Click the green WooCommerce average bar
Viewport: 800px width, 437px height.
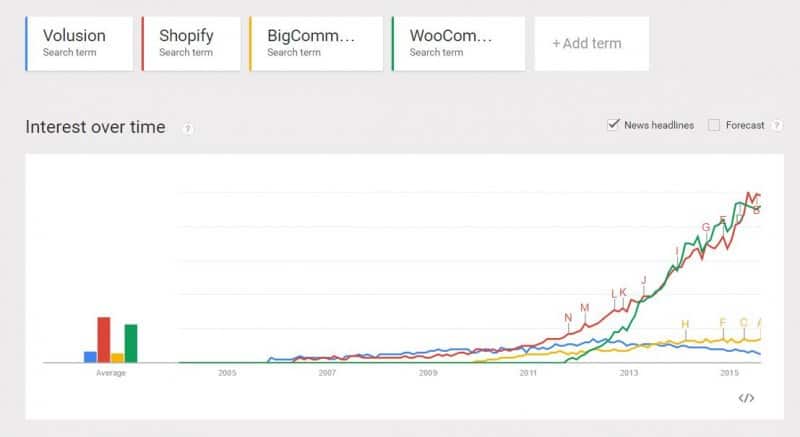131,343
